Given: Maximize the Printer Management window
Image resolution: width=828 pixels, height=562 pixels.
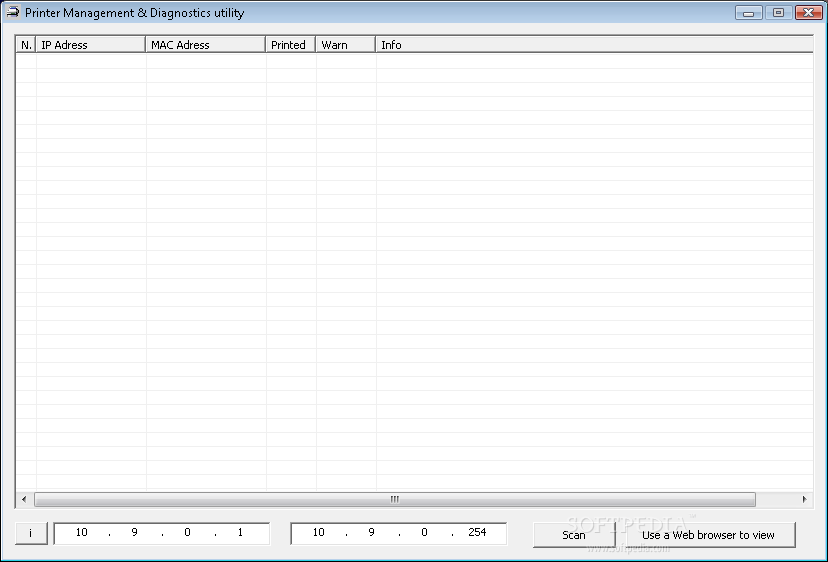Looking at the screenshot, I should 778,12.
